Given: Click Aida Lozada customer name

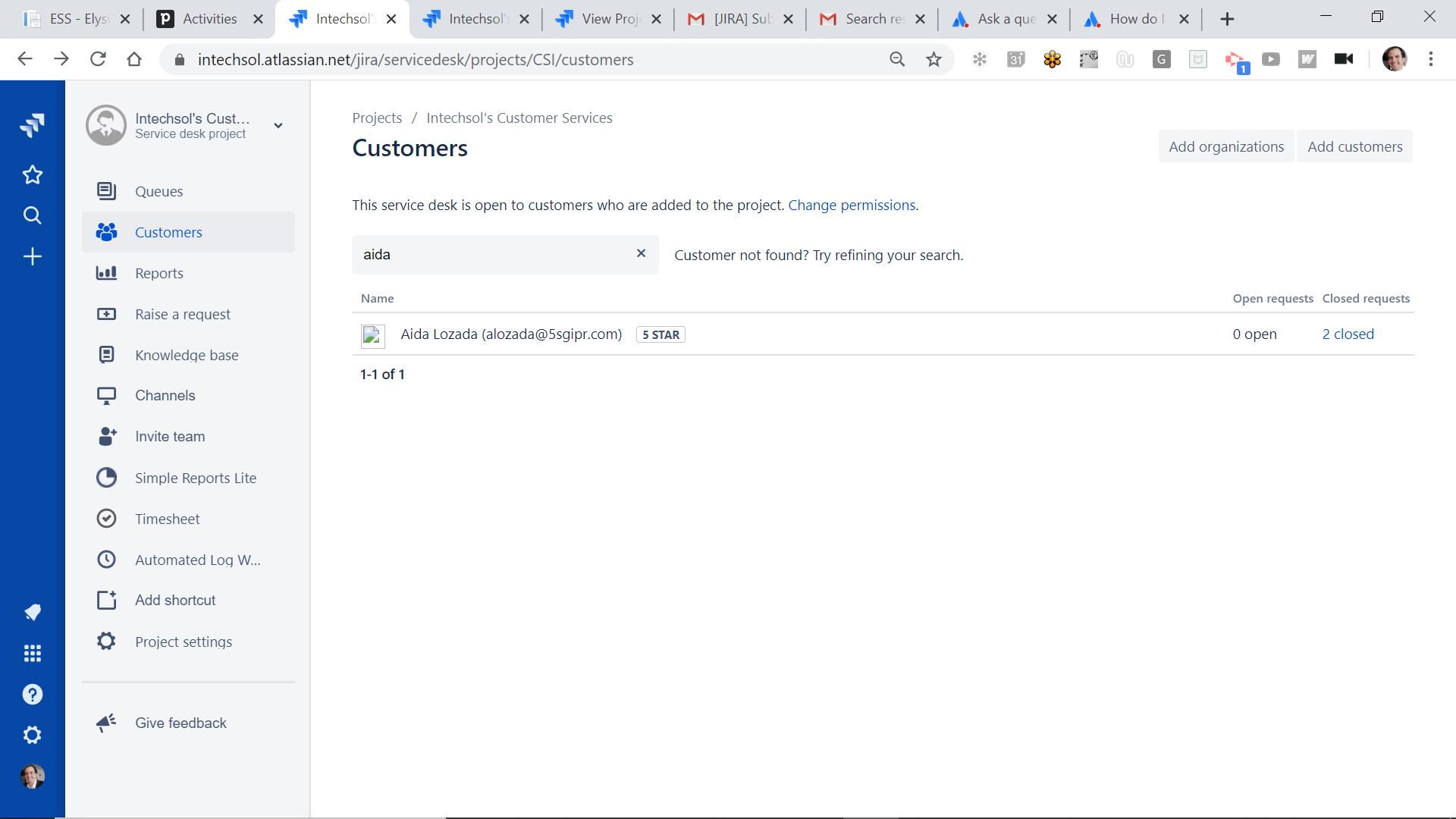Looking at the screenshot, I should [511, 334].
